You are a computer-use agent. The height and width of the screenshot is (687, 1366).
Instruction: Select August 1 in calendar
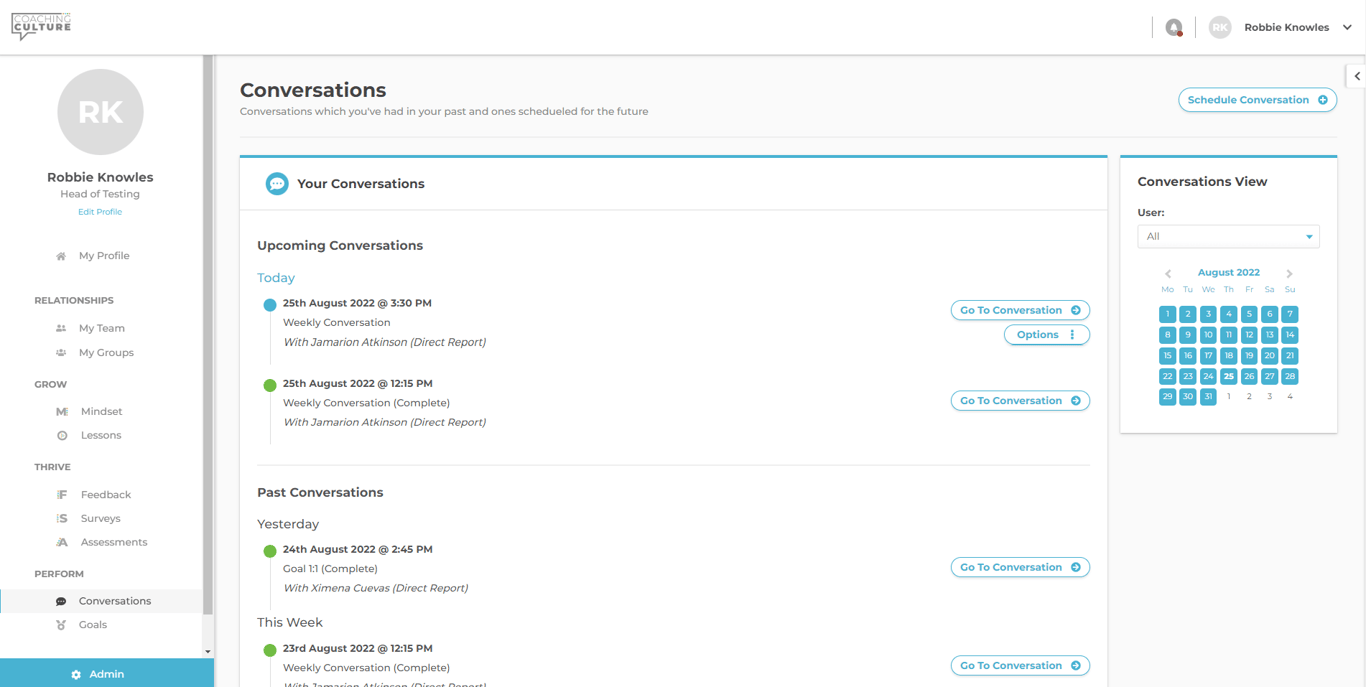pos(1167,314)
